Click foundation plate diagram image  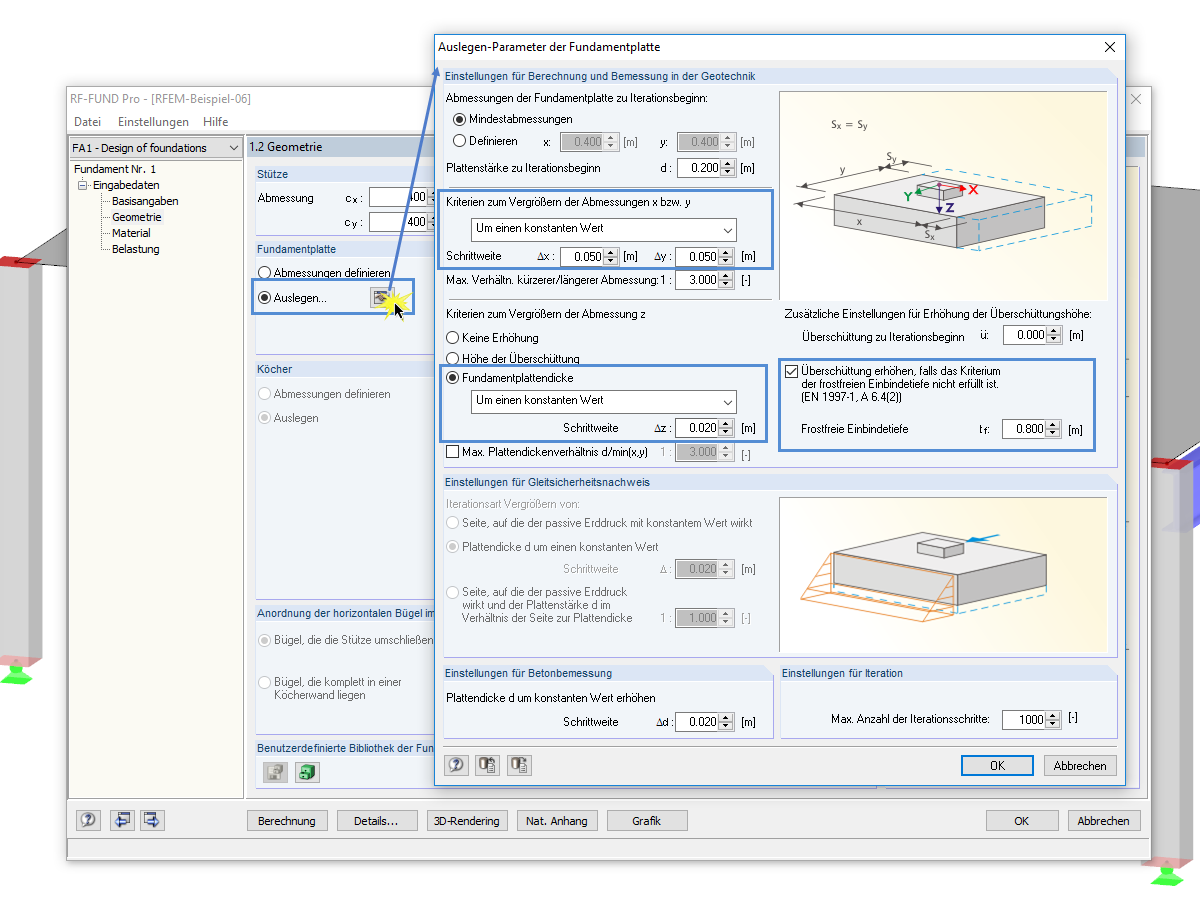coord(943,195)
